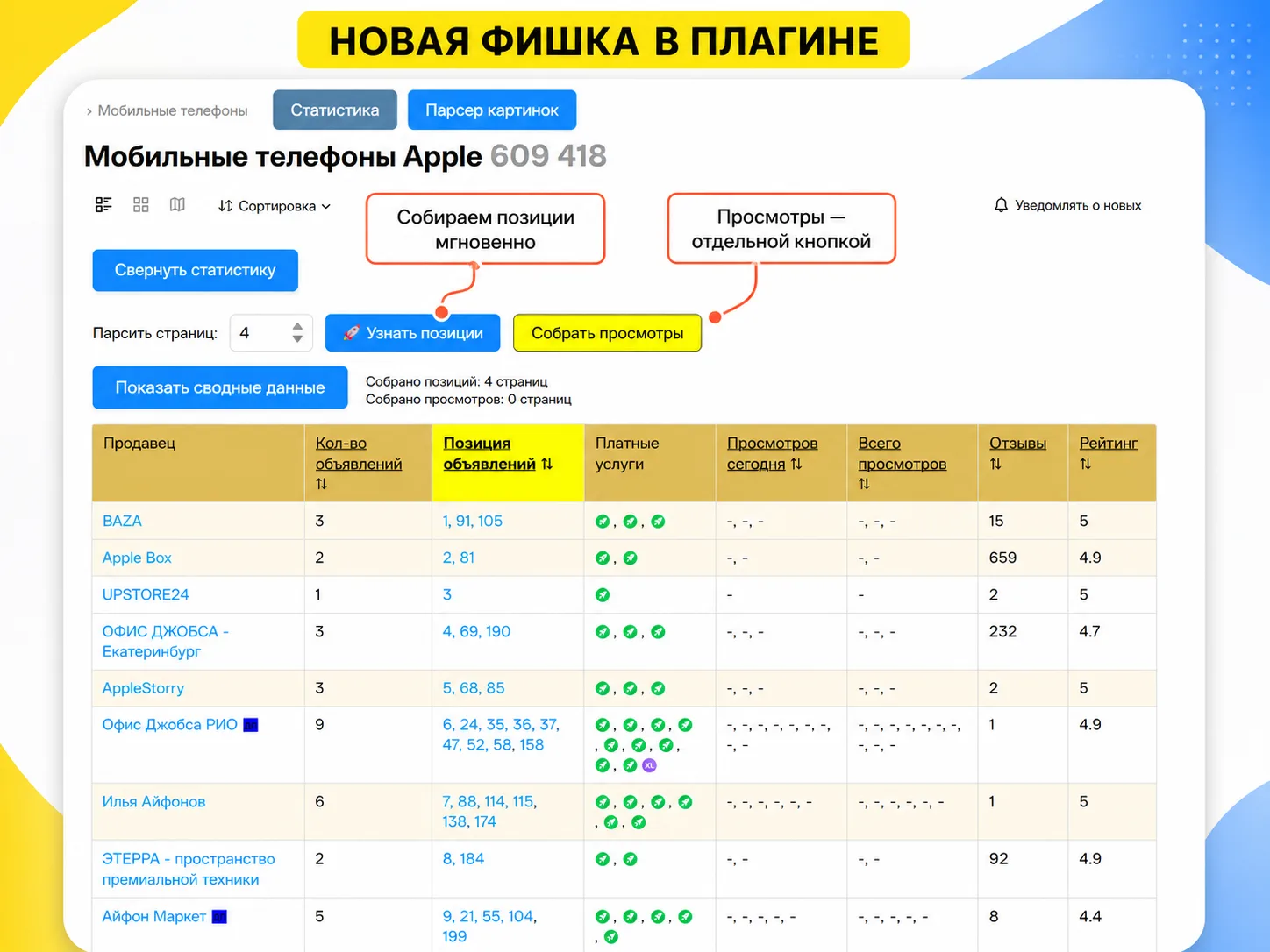Viewport: 1270px width, 952px height.
Task: Decrease pages-to-parse stepper down arrow
Action: pyautogui.click(x=297, y=339)
